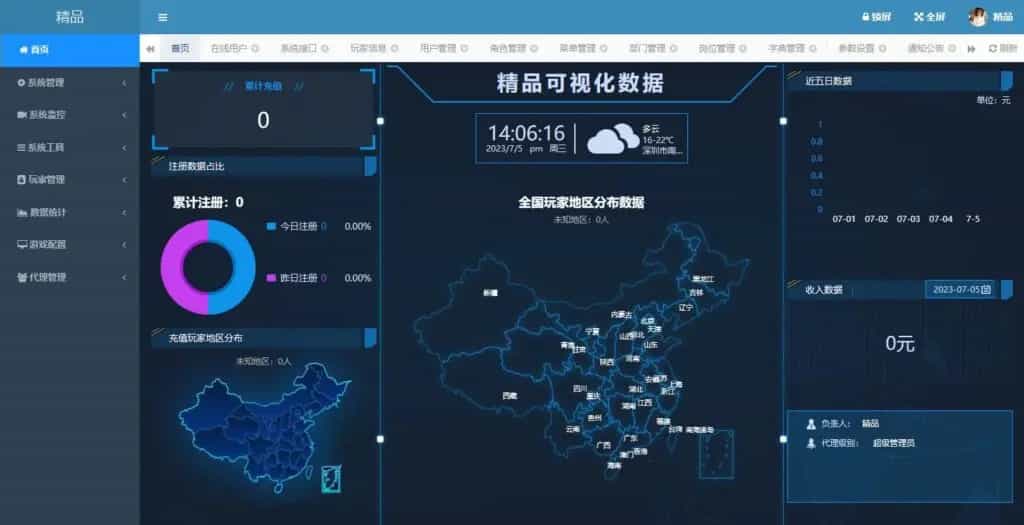The height and width of the screenshot is (525, 1024).
Task: Click the 2023-07-05 date input field
Action: (x=955, y=290)
